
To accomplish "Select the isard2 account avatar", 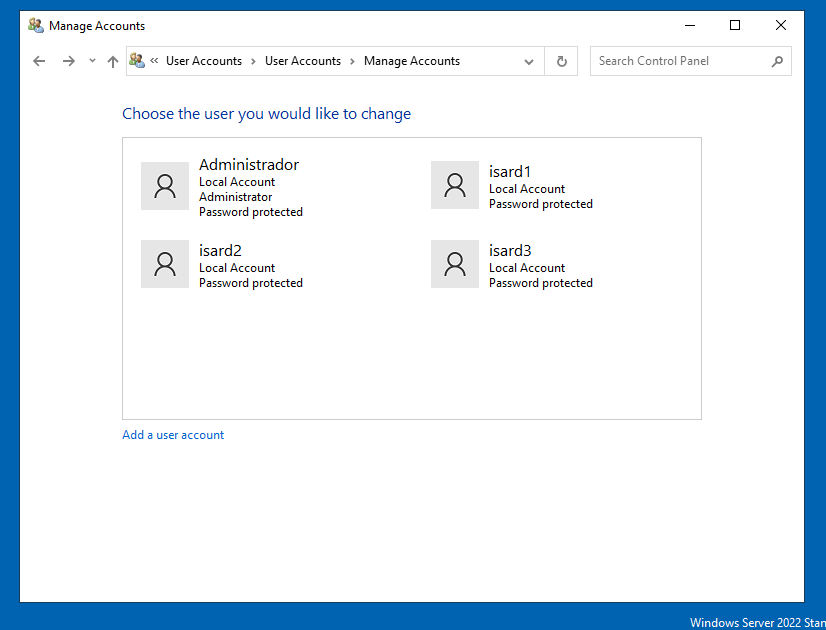I will [x=165, y=264].
